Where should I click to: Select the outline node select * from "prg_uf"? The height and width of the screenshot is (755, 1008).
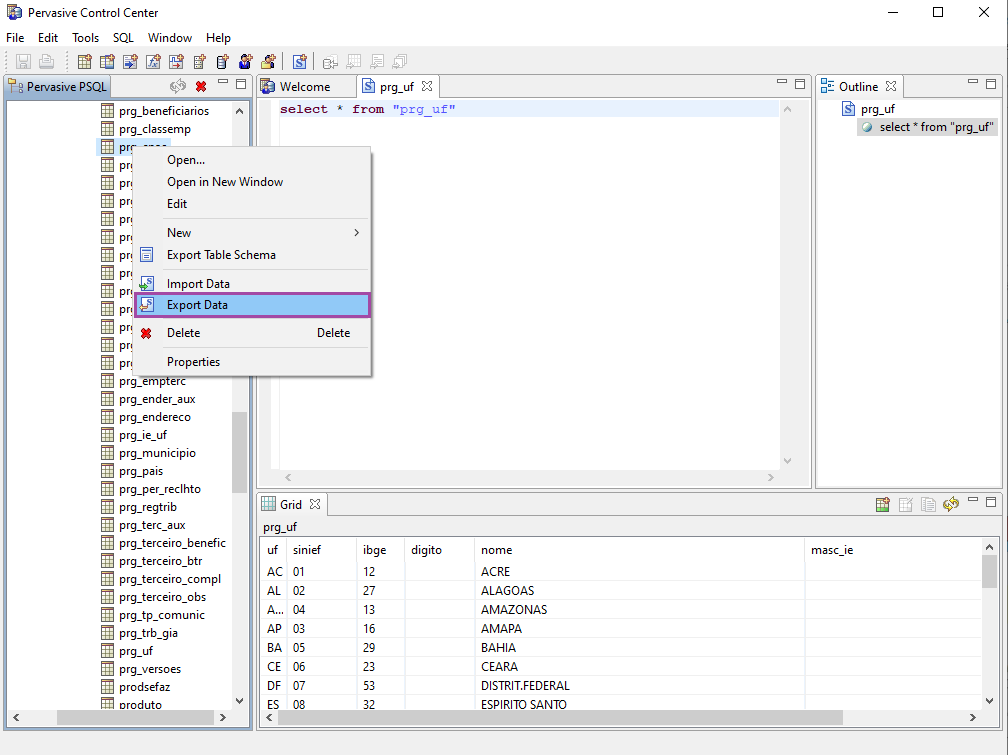(x=935, y=127)
